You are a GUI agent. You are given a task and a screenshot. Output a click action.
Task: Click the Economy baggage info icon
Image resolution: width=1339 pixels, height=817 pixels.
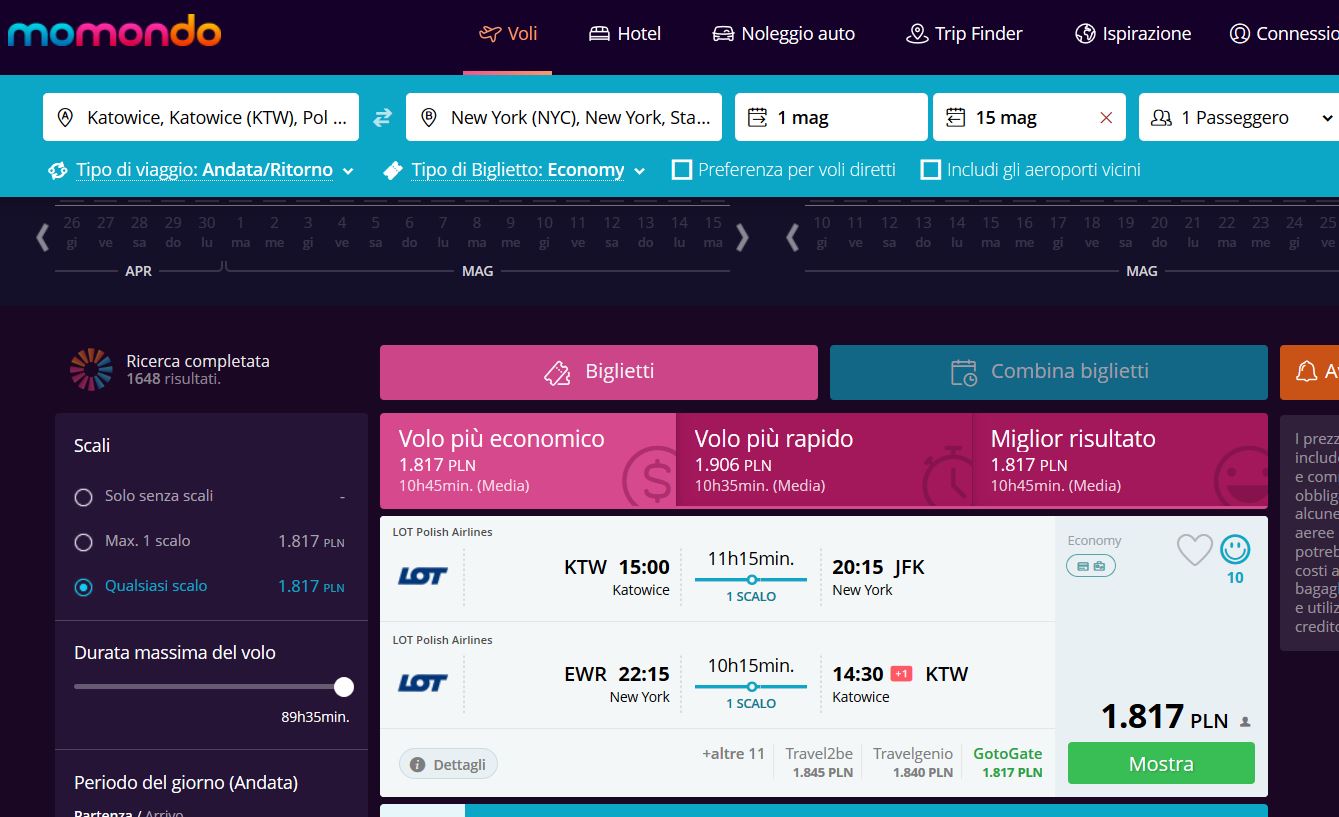tap(1091, 566)
